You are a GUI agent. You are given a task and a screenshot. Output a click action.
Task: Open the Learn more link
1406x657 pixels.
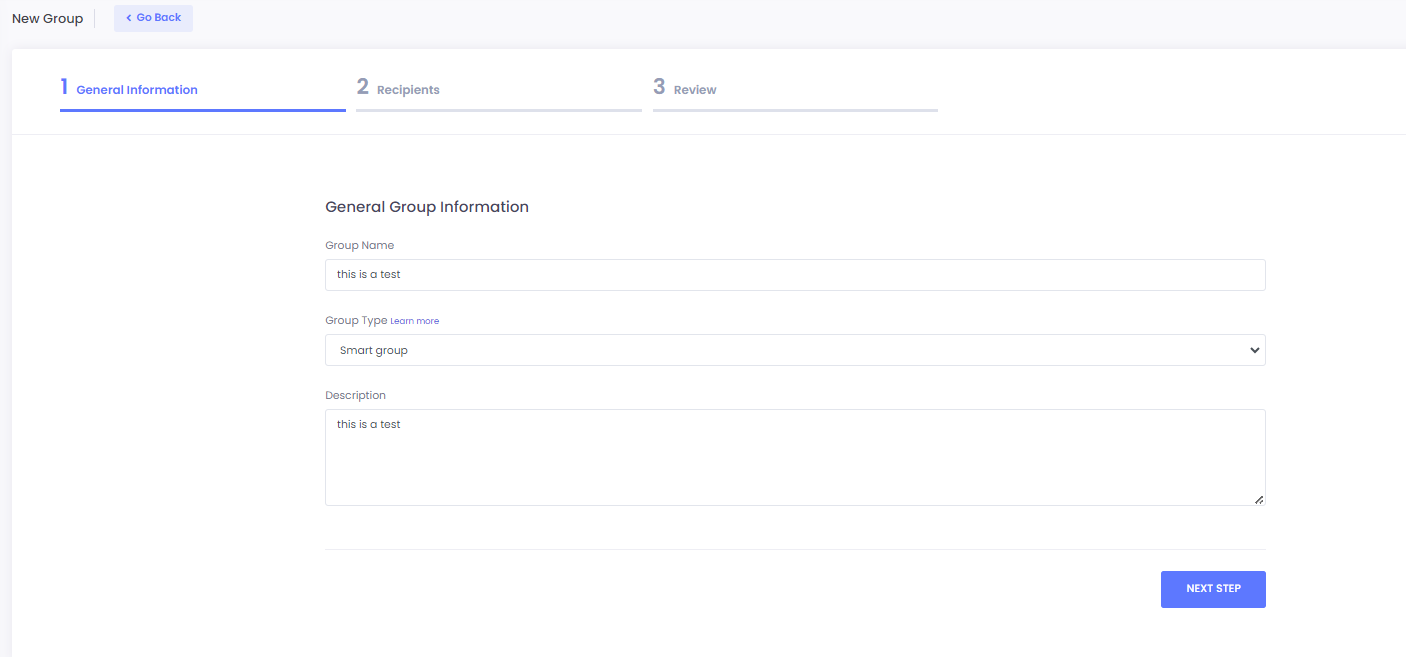(x=414, y=321)
